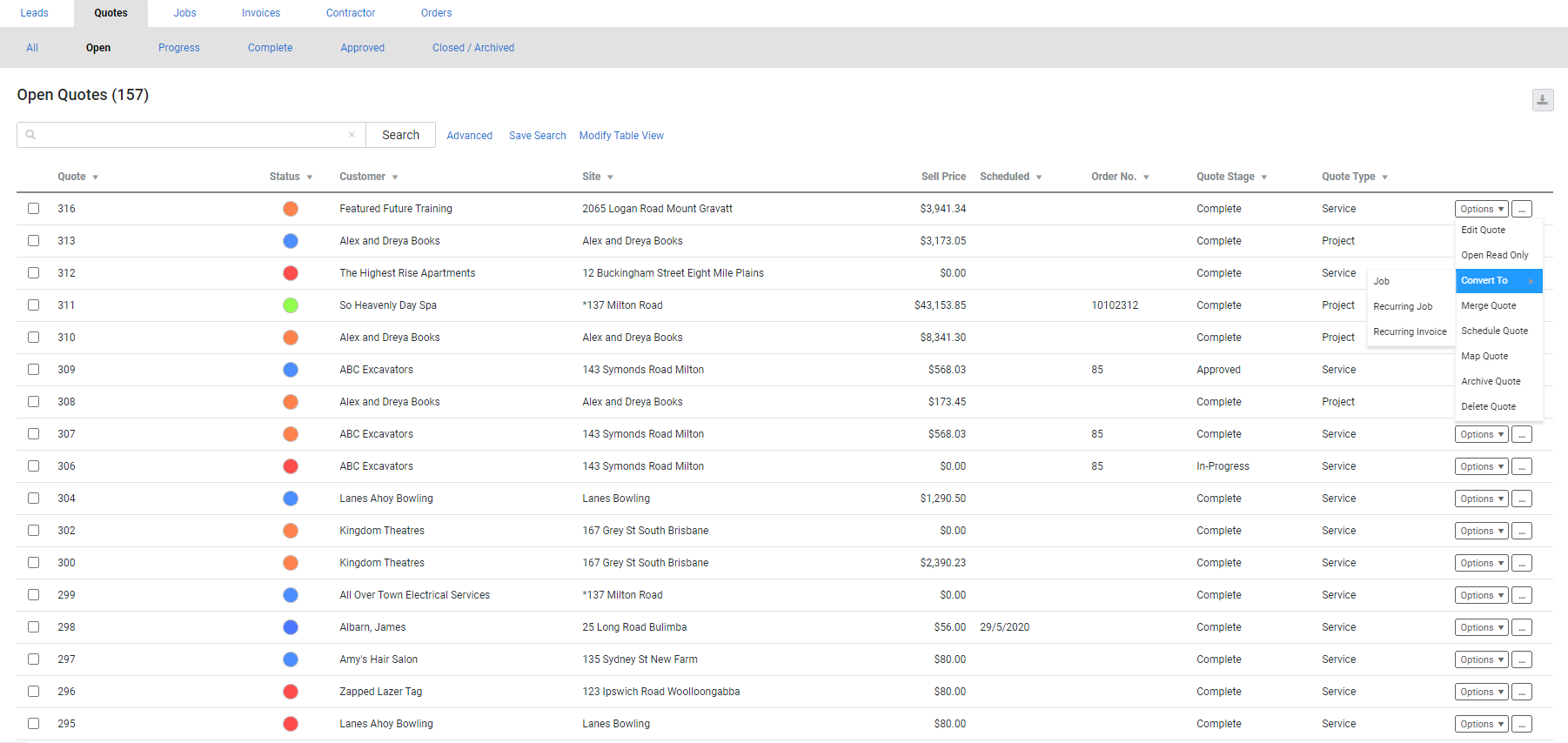Click orange status dot for quote 310
Viewport: 1568px width, 743px height.
pos(291,338)
